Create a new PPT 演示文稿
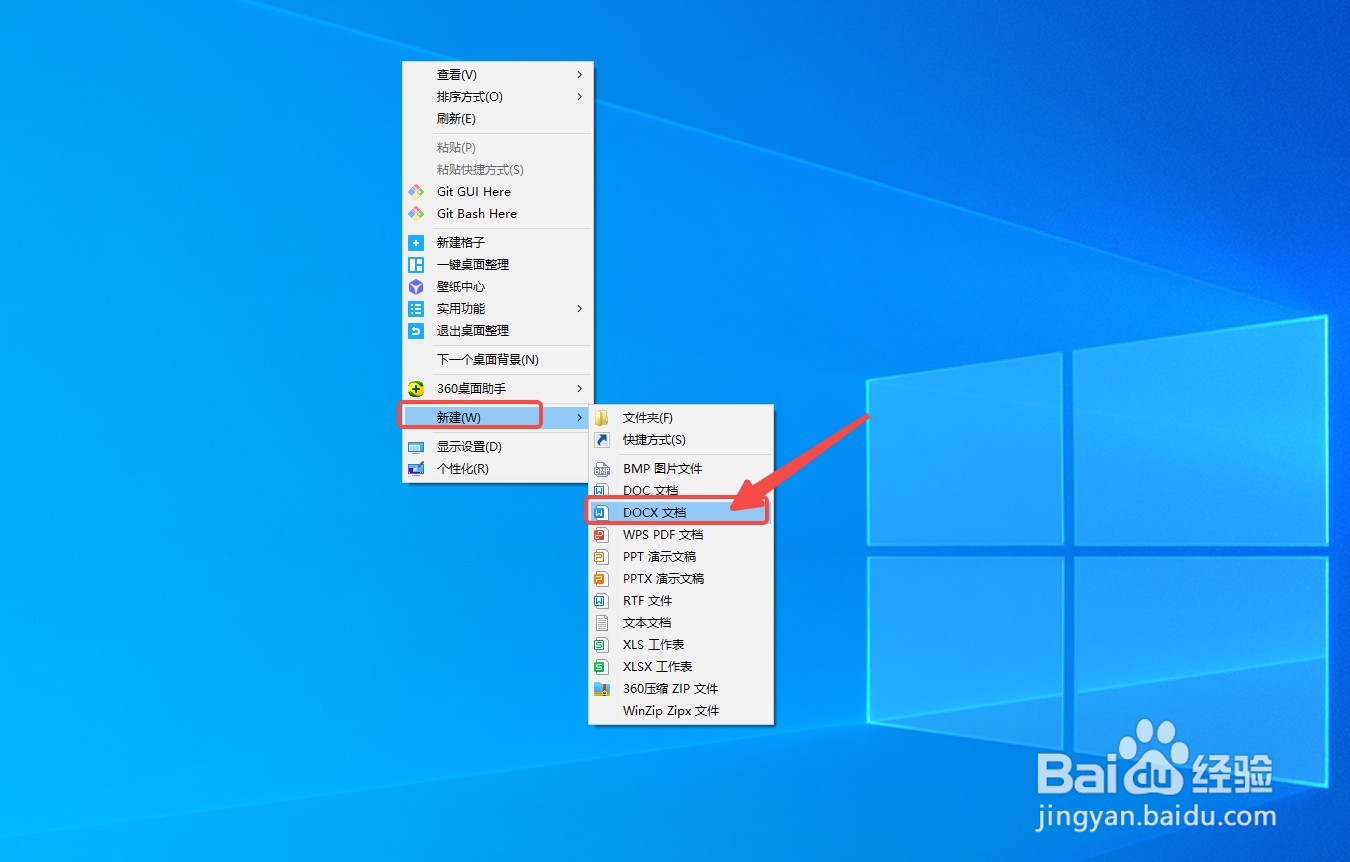1350x862 pixels. 681,557
